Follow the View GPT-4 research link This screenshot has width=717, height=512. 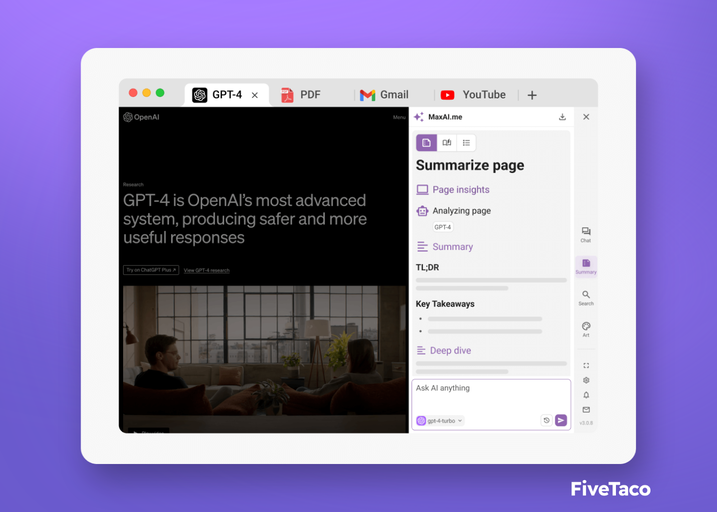[207, 270]
